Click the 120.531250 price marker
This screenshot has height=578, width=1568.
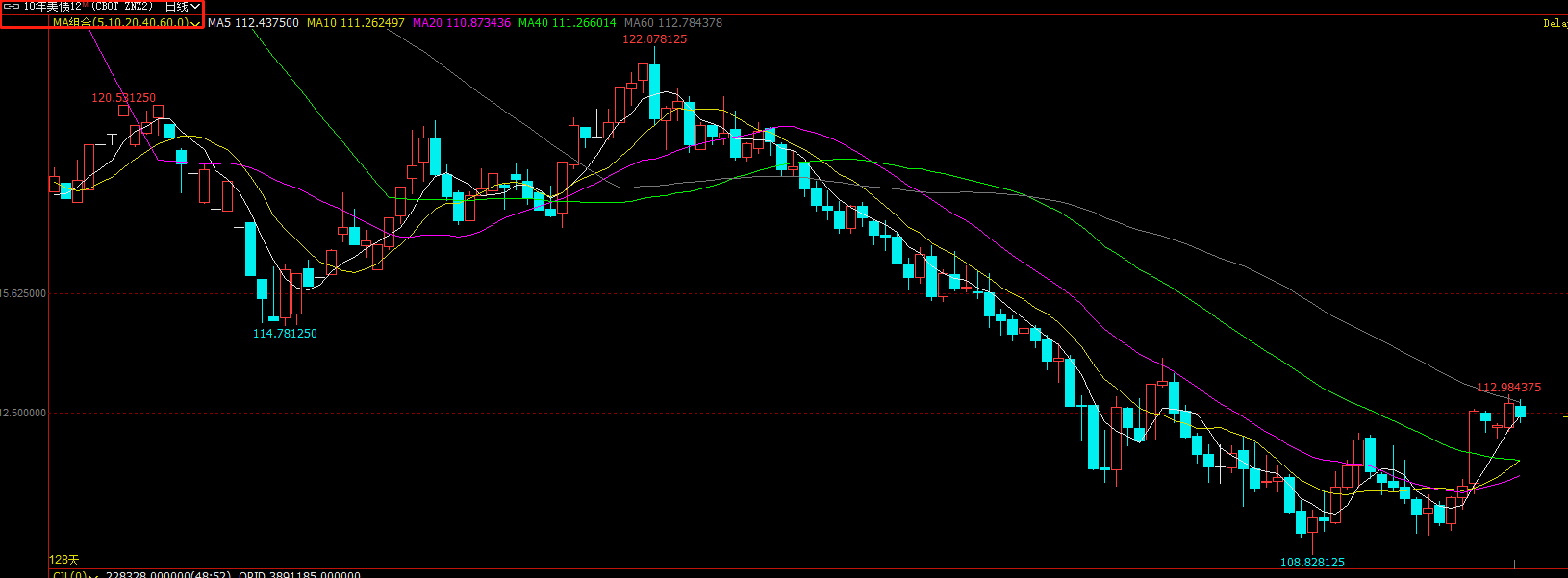[x=123, y=98]
